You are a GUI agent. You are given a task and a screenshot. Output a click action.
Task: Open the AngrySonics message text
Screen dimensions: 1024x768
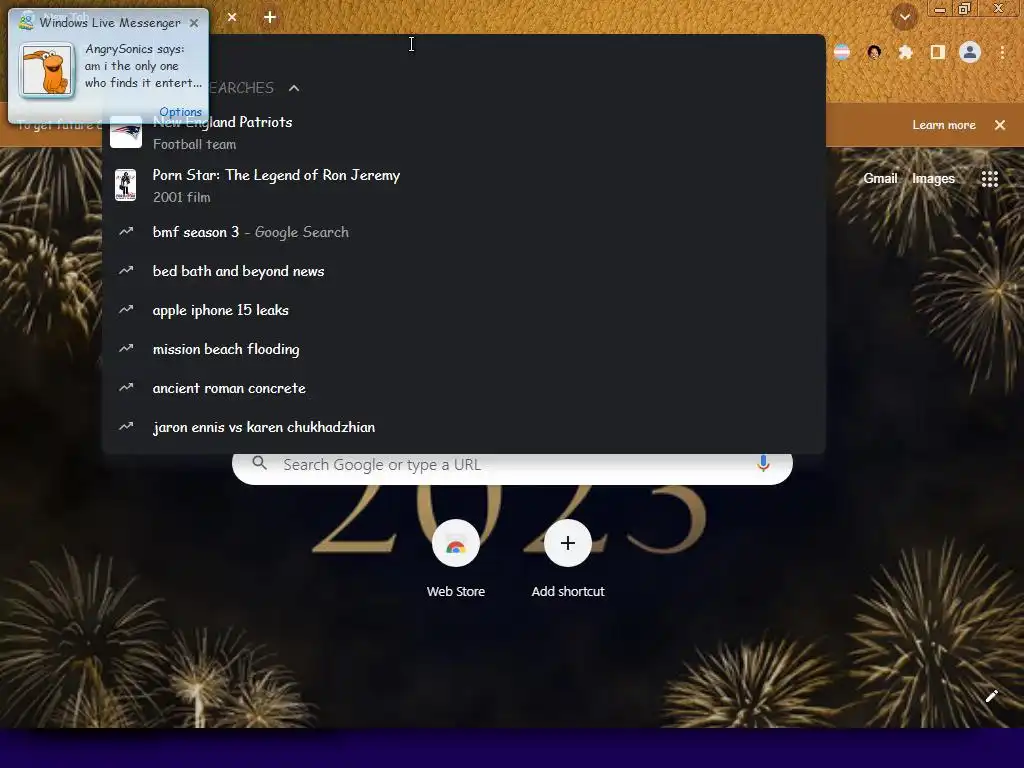[x=143, y=66]
